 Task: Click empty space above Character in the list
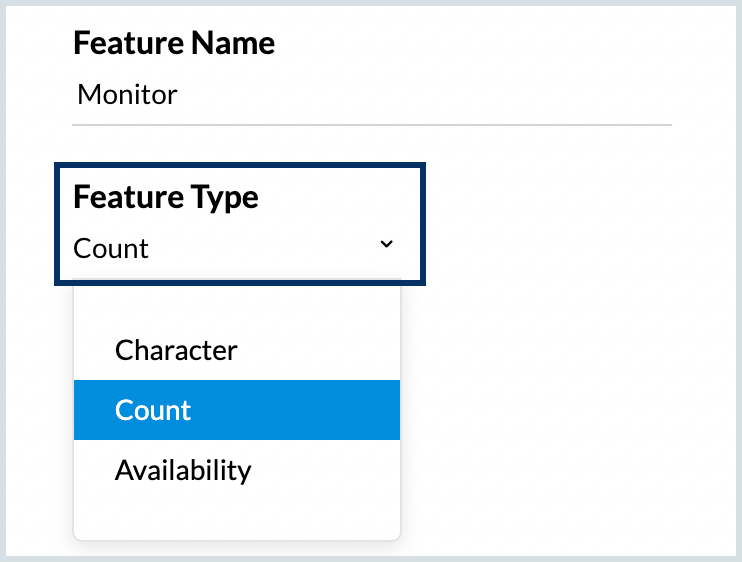point(236,305)
